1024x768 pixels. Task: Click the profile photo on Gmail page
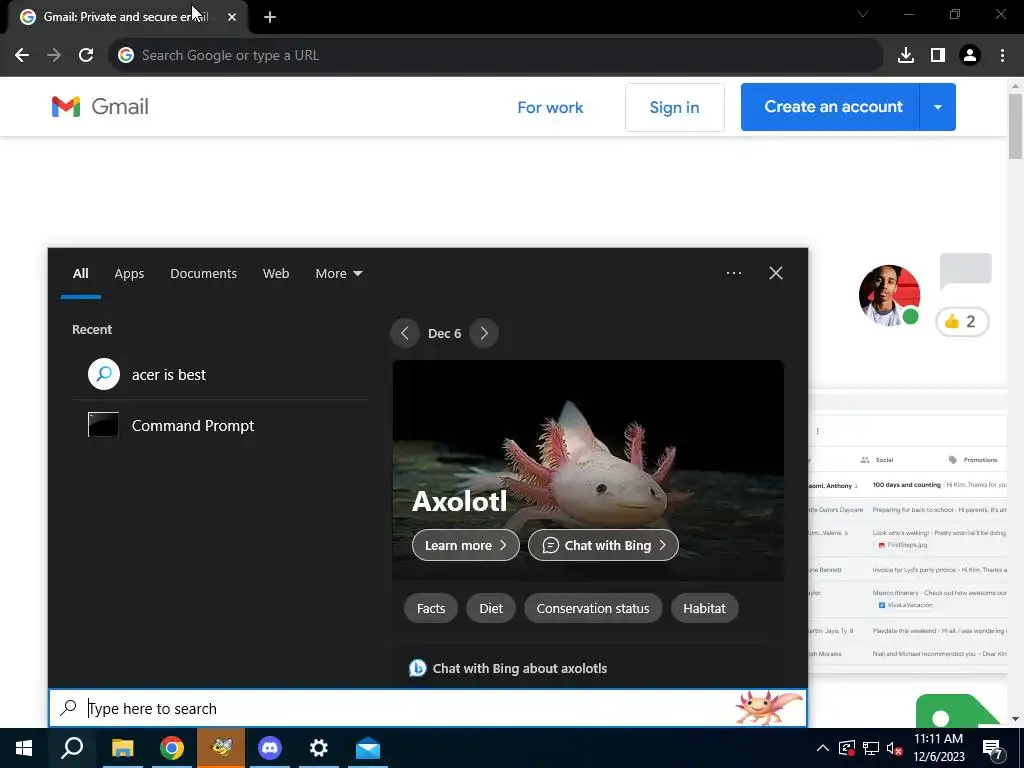pyautogui.click(x=889, y=295)
